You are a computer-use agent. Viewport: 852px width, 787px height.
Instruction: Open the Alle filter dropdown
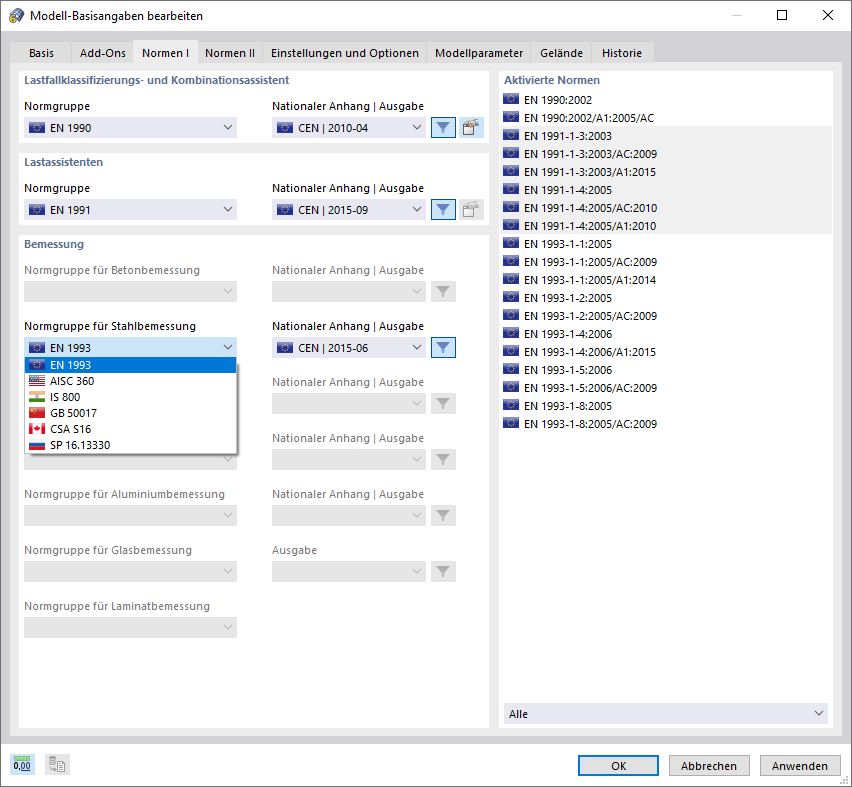(x=666, y=714)
